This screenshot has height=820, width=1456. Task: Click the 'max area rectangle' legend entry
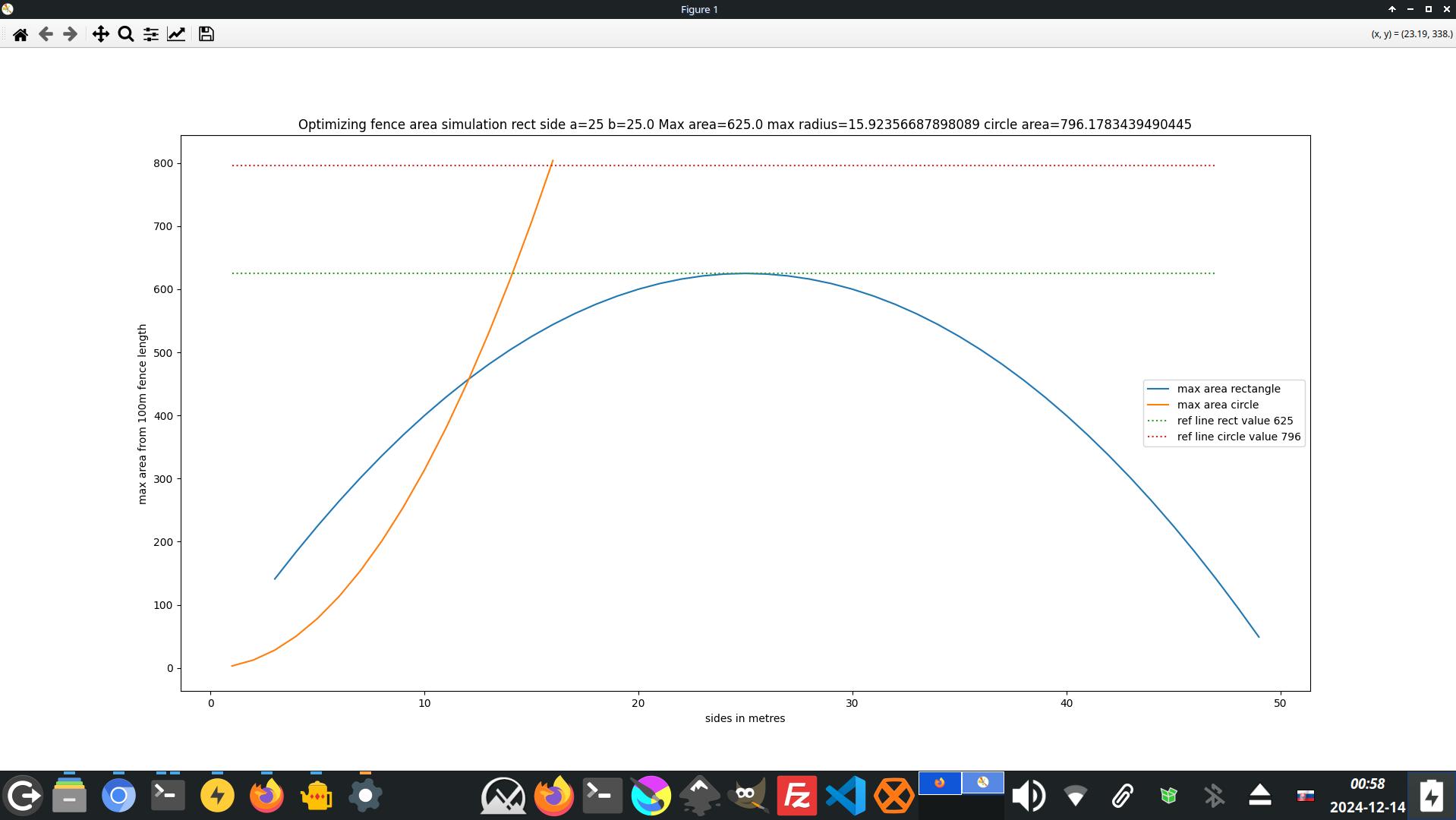[1228, 389]
